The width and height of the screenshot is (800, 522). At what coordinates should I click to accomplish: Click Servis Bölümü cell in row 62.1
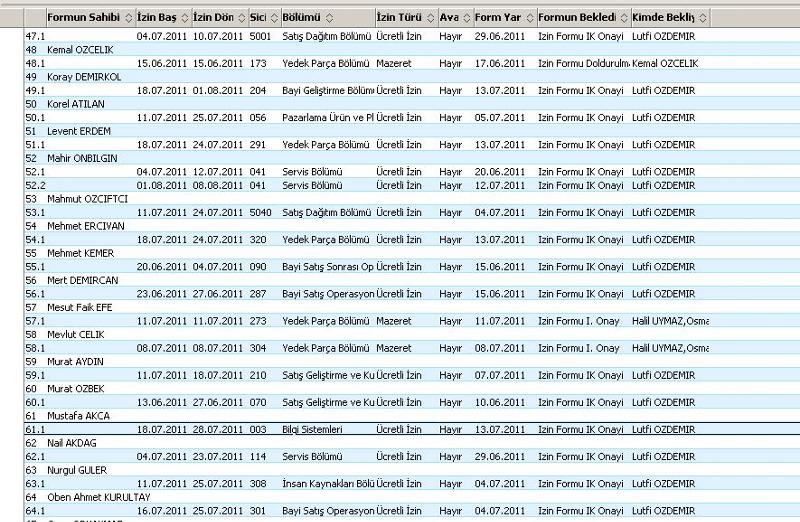pos(312,457)
